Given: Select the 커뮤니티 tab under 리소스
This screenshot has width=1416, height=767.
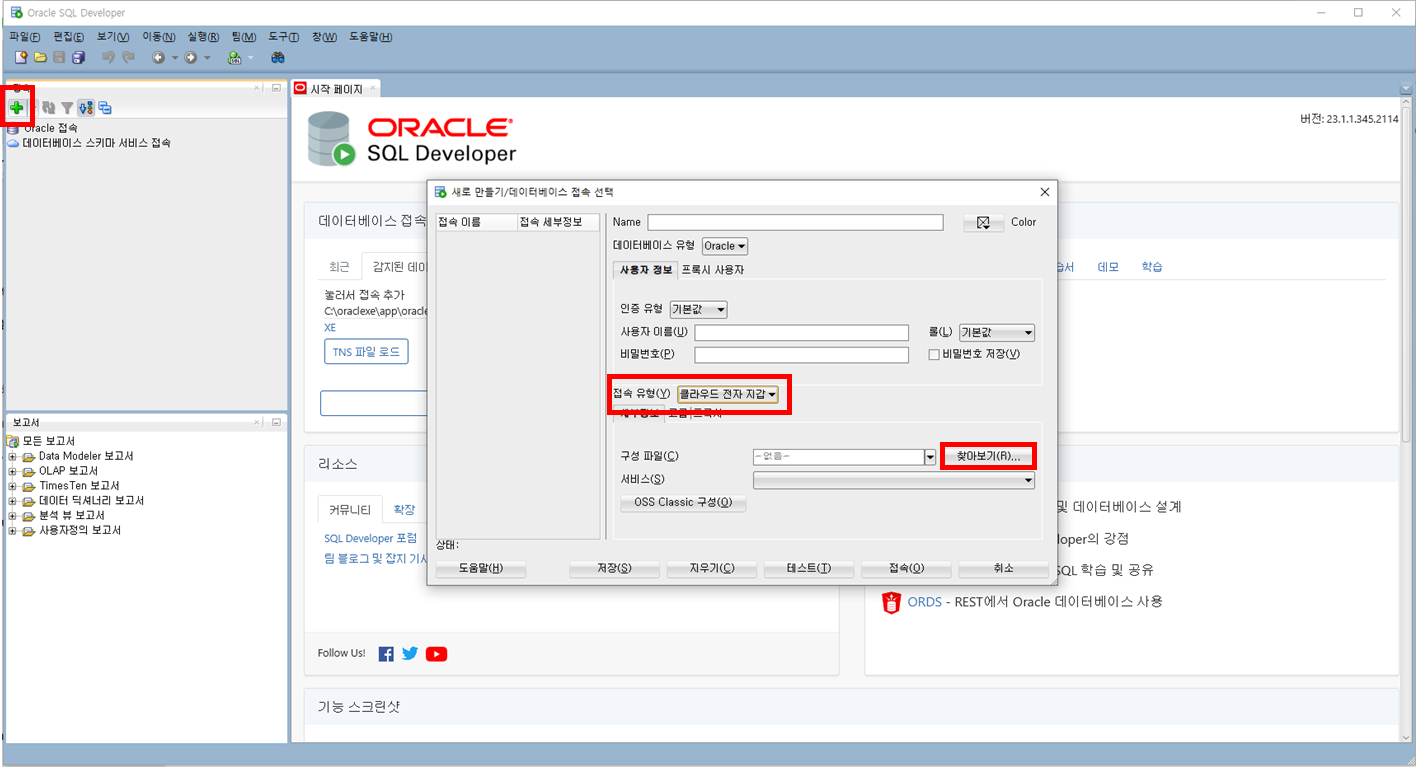Looking at the screenshot, I should (350, 510).
